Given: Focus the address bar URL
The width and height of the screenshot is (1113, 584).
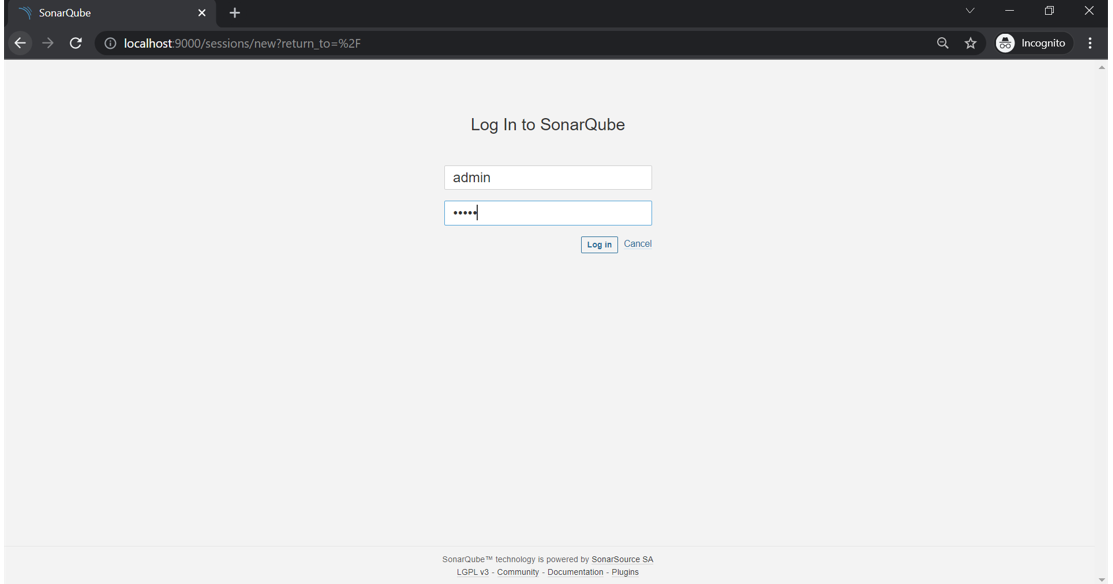Looking at the screenshot, I should [x=242, y=43].
